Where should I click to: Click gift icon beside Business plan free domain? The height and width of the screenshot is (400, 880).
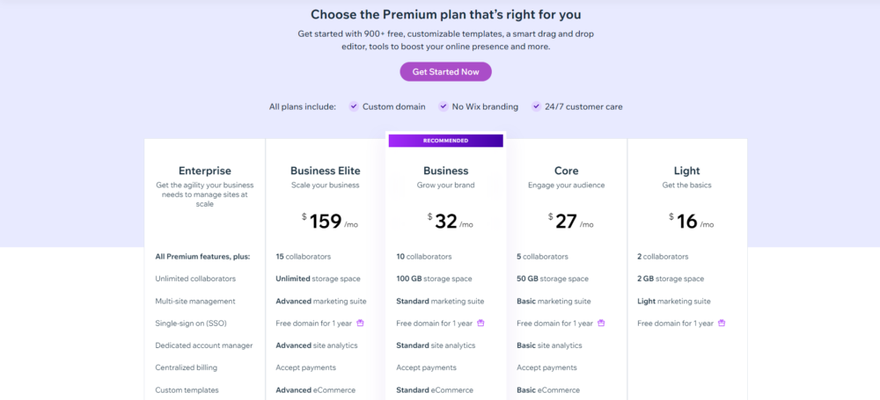[480, 323]
